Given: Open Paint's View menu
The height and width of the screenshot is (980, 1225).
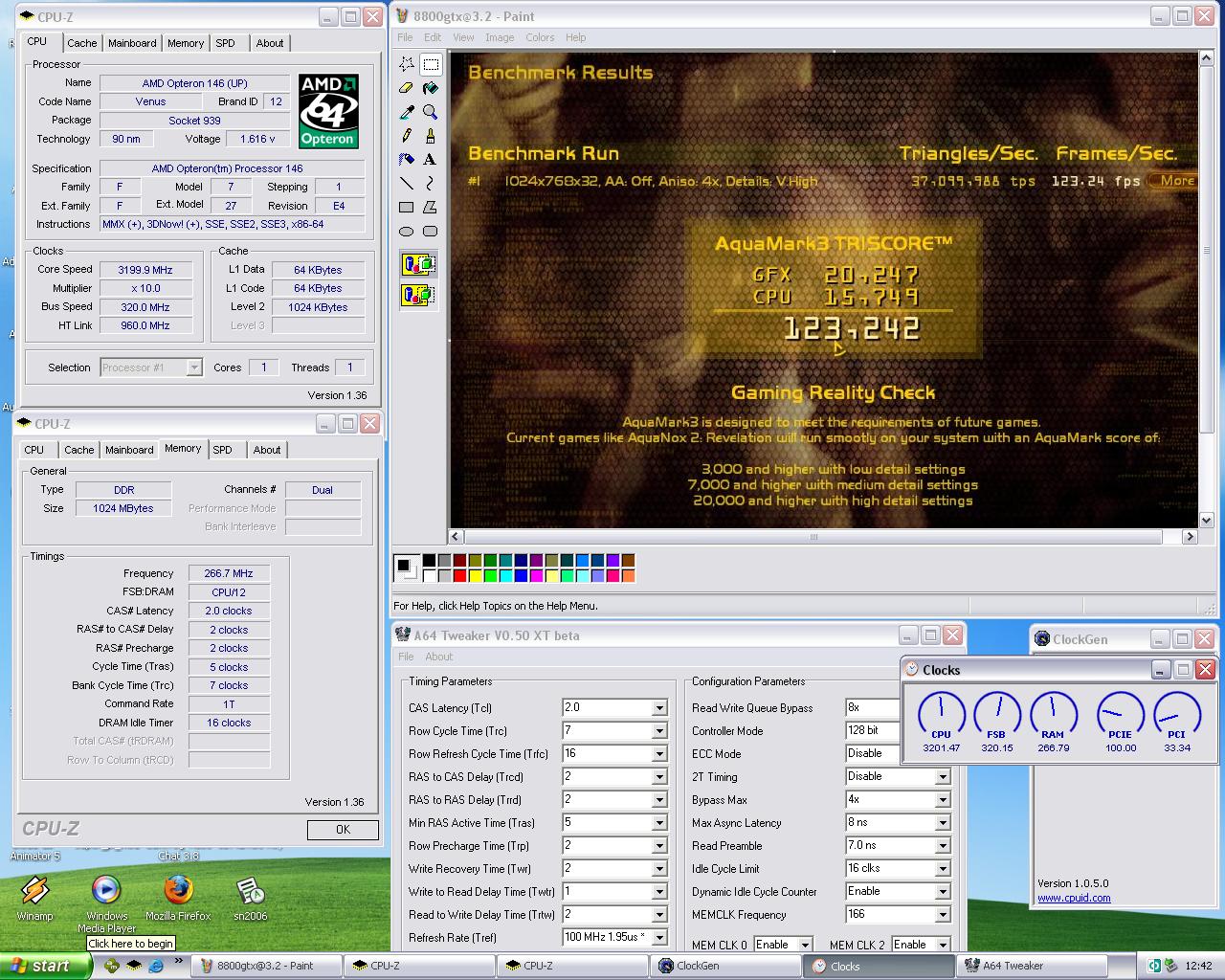Looking at the screenshot, I should 463,37.
